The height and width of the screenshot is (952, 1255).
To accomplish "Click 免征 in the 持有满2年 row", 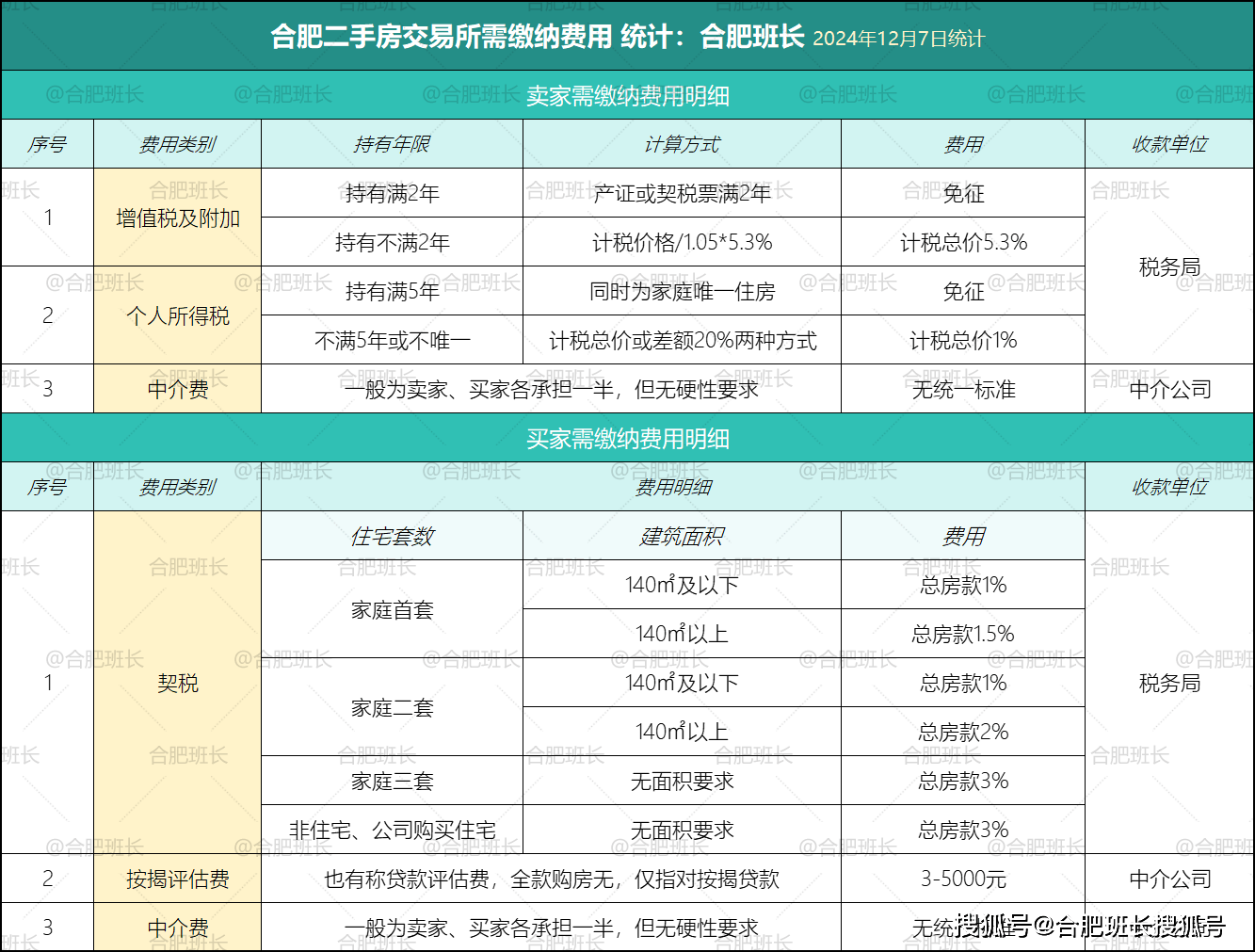I will (x=963, y=193).
